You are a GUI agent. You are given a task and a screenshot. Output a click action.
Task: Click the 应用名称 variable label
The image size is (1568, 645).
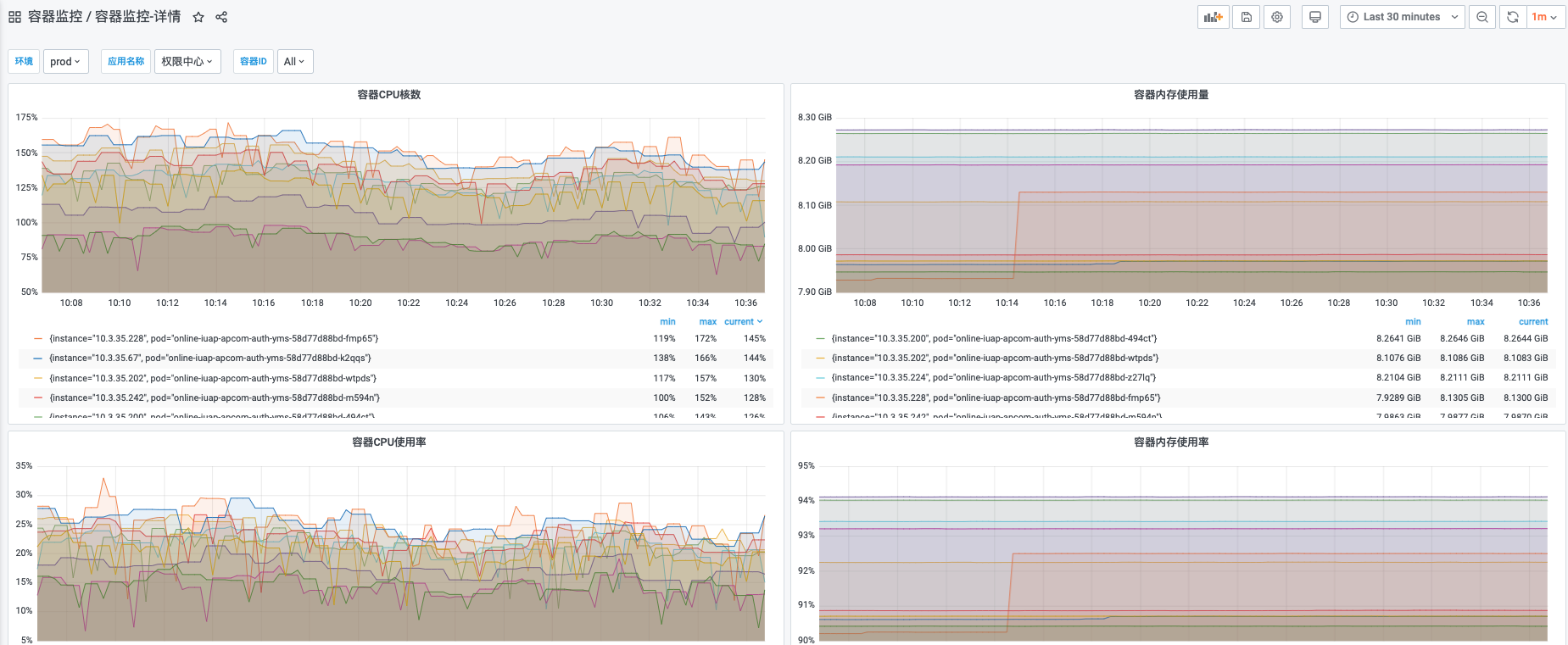(x=126, y=61)
